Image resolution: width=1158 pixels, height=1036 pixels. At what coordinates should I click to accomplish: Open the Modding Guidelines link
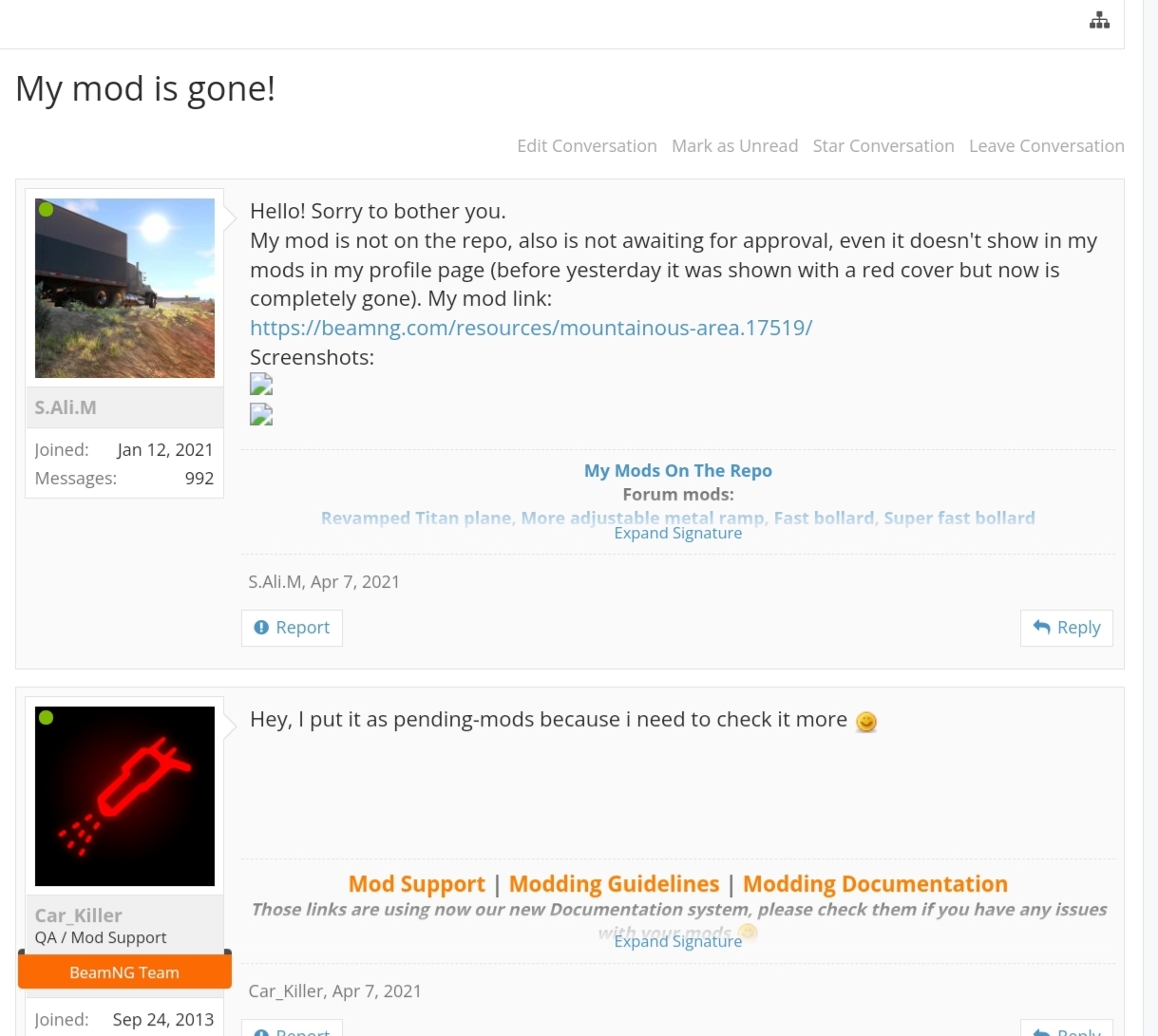pos(614,884)
